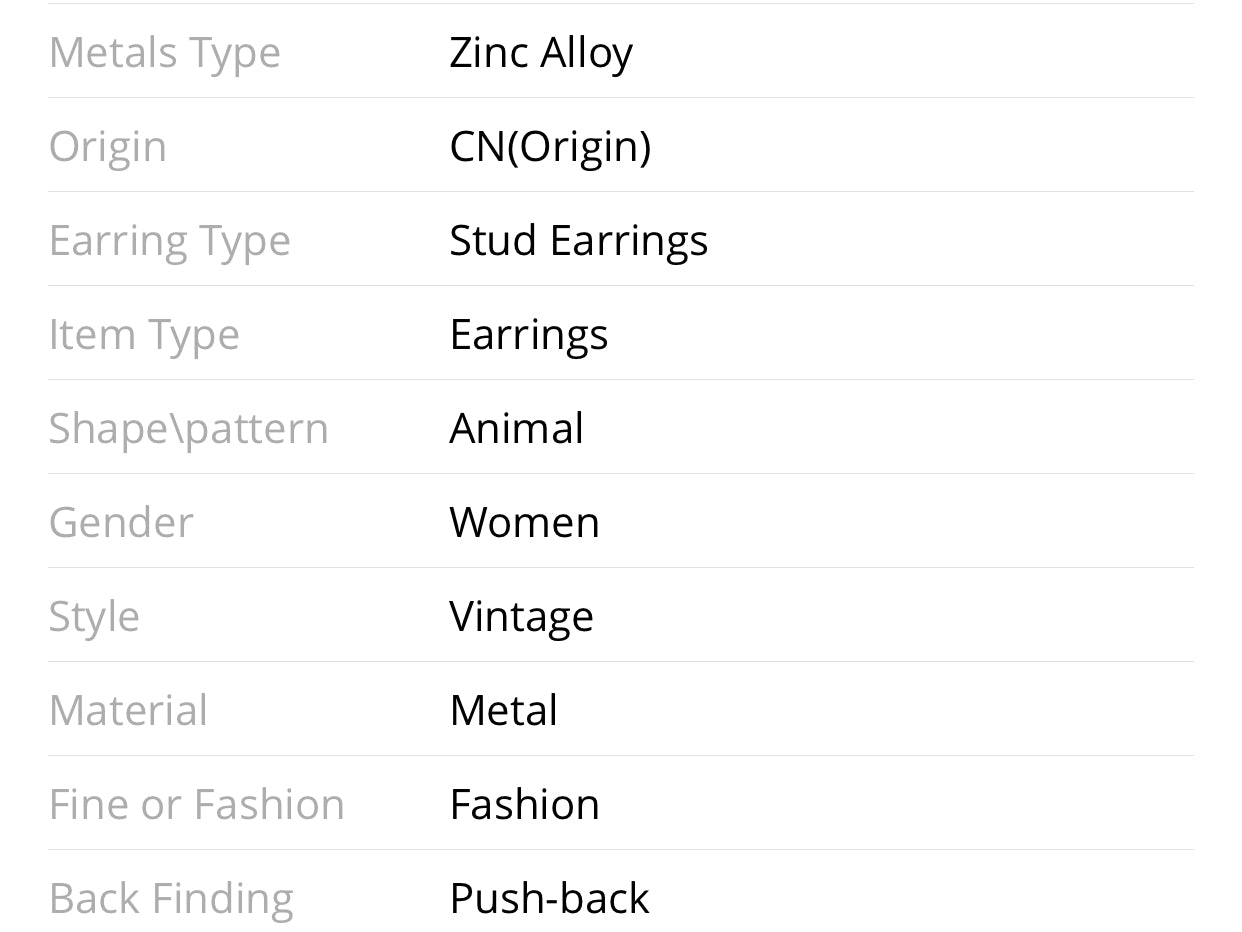This screenshot has height=932, width=1242.
Task: Select the "Vintage" style value
Action: pyautogui.click(x=521, y=617)
